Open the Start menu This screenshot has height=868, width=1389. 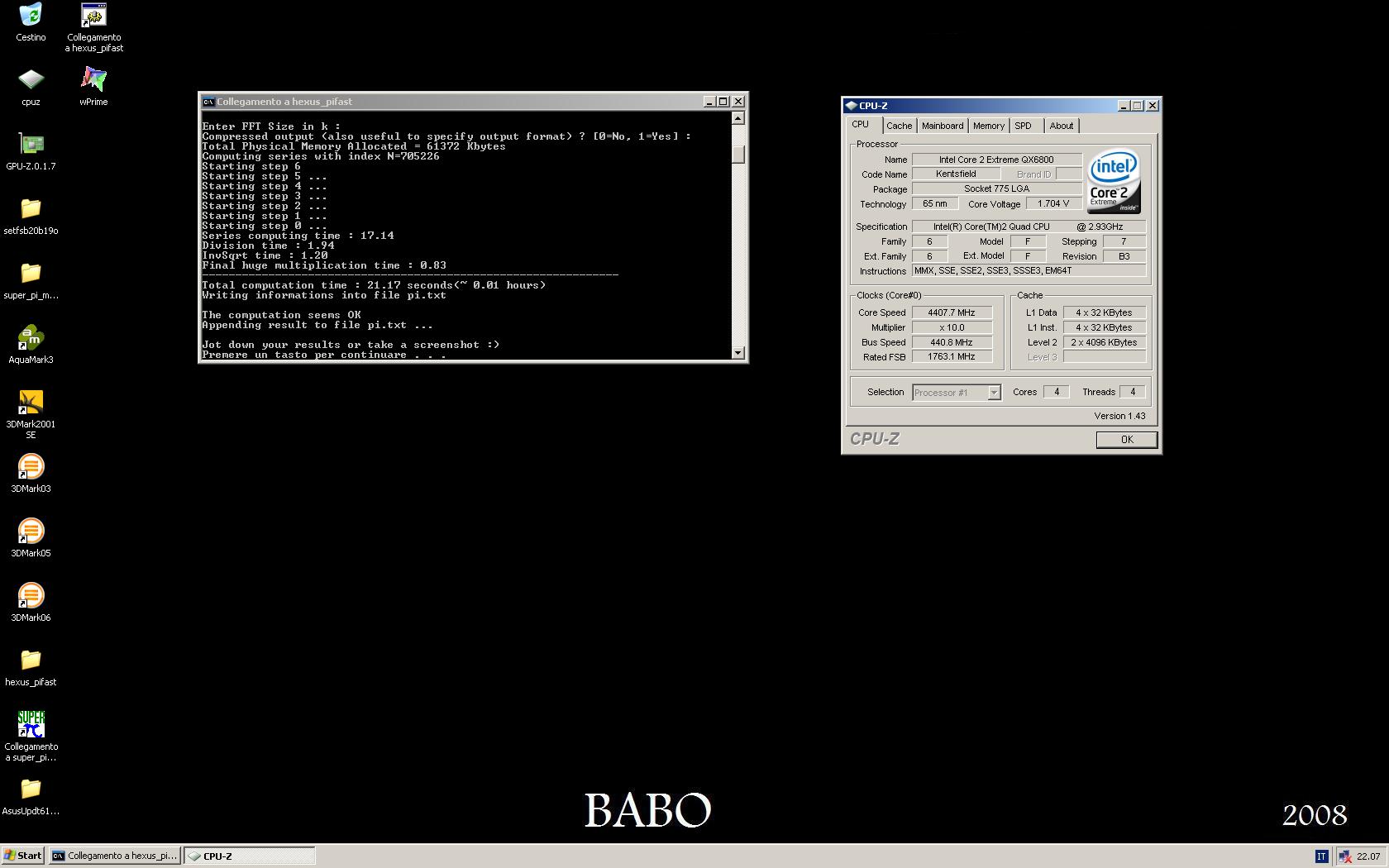click(x=23, y=856)
